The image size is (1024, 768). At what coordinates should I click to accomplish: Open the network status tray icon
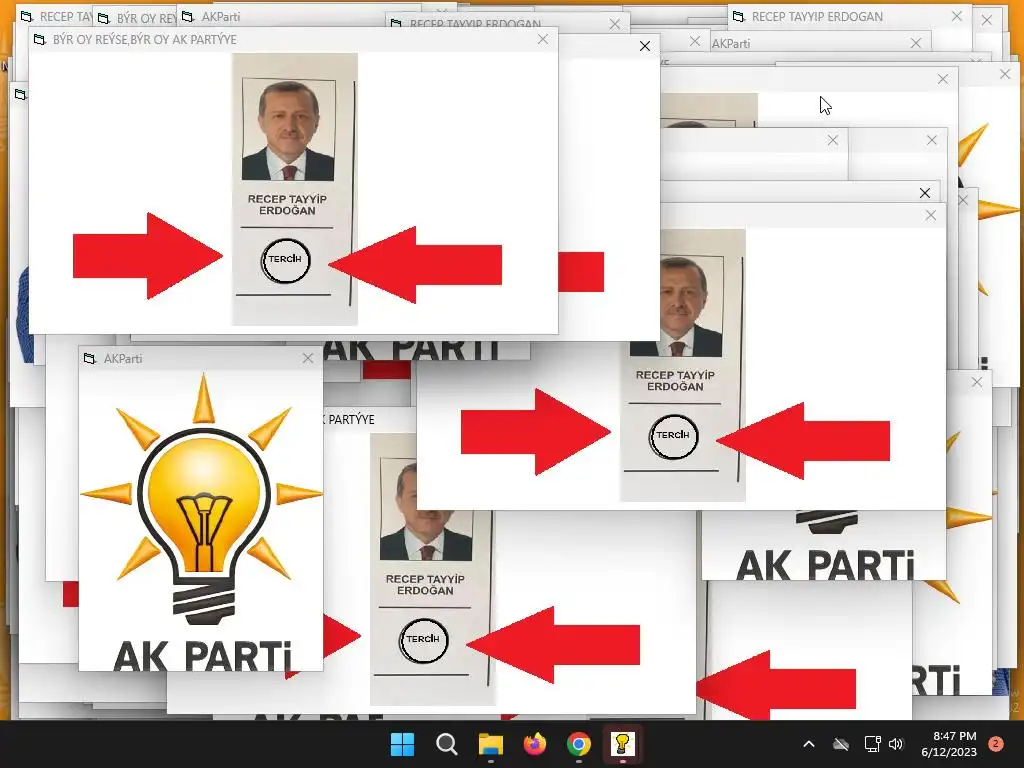(872, 744)
